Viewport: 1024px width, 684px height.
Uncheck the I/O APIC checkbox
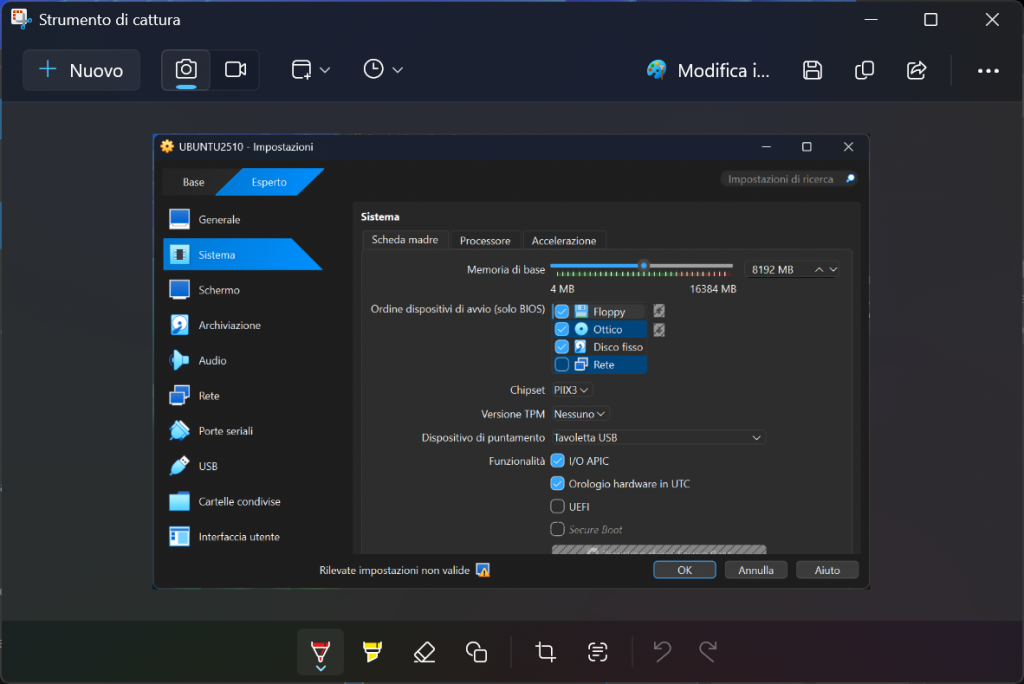click(x=558, y=461)
